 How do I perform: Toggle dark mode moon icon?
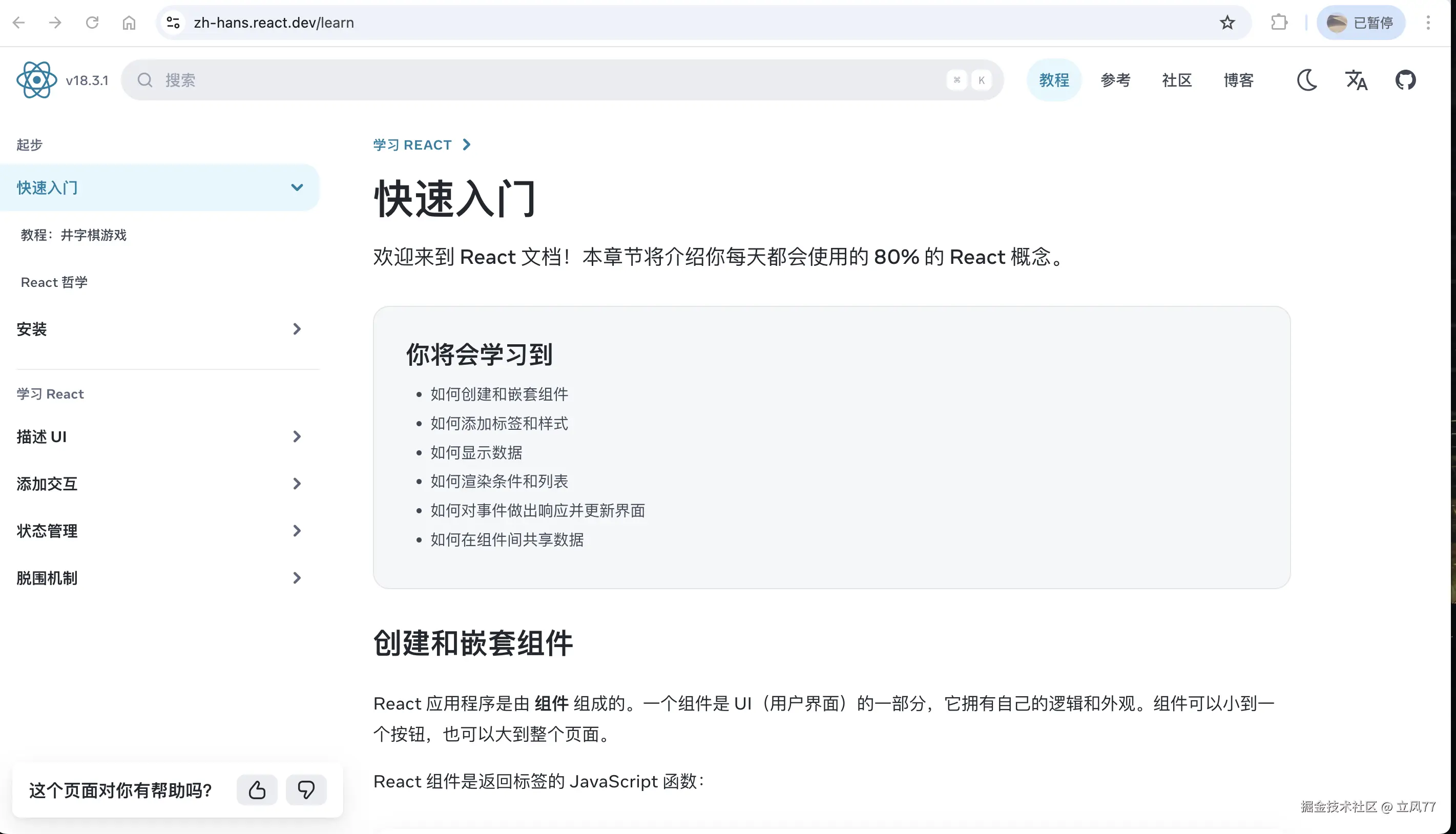(1306, 80)
